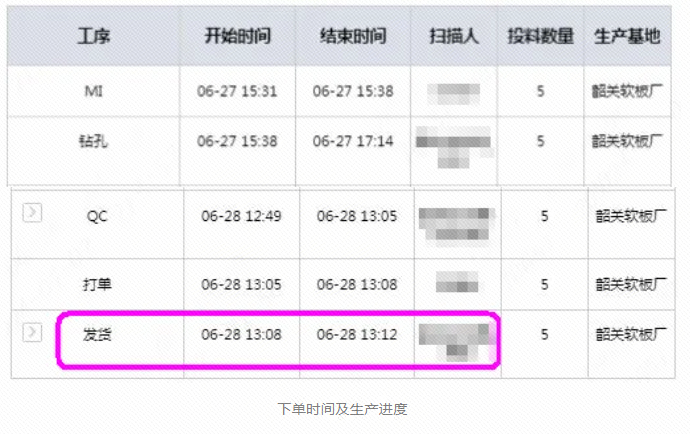The width and height of the screenshot is (690, 434).
Task: Click the QC process name
Action: coord(97,216)
